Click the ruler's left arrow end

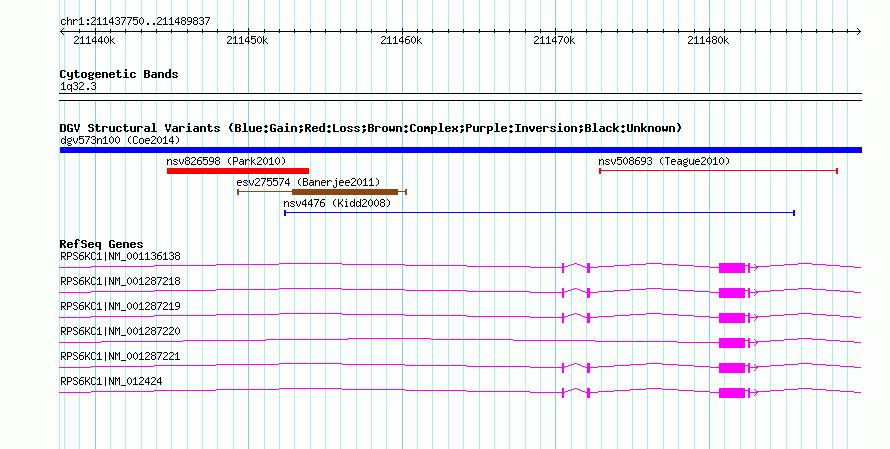(x=62, y=32)
